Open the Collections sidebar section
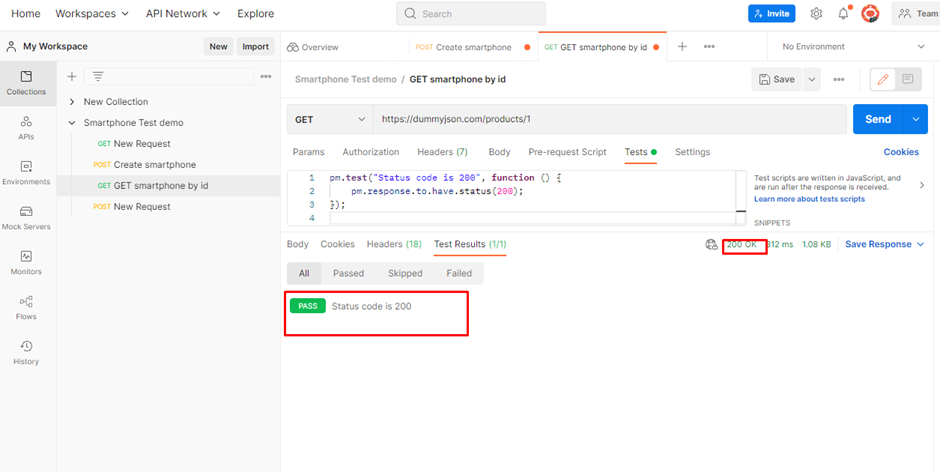This screenshot has width=940, height=472. (26, 83)
